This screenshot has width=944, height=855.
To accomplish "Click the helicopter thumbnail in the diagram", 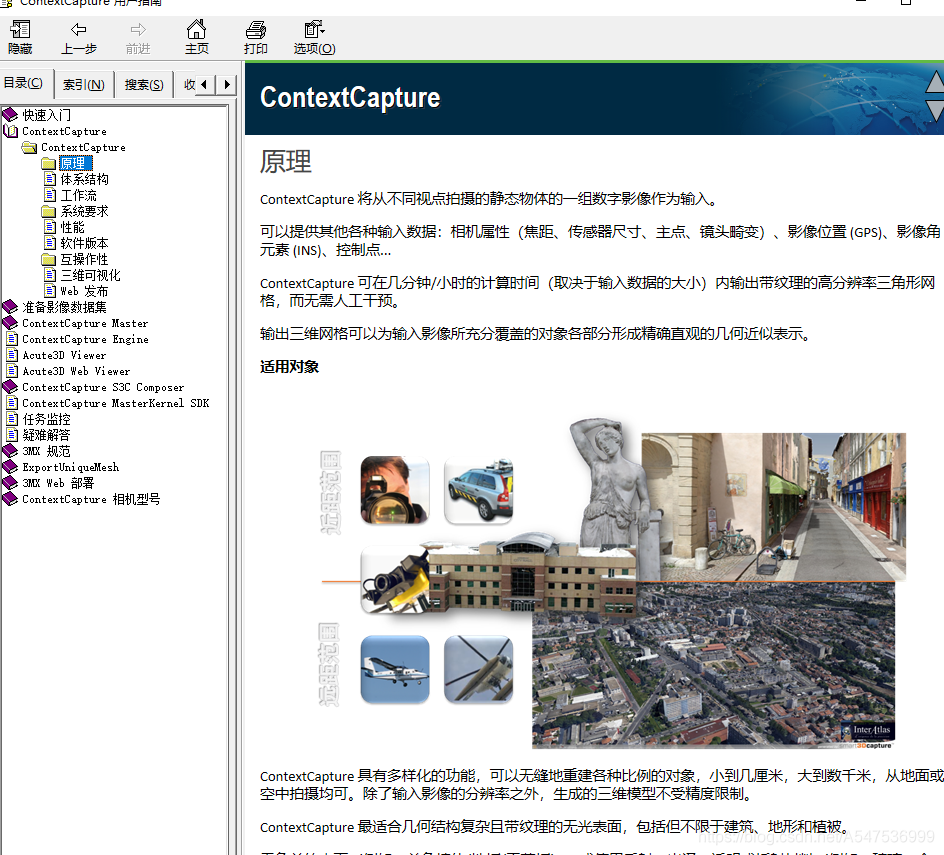I will coord(478,669).
